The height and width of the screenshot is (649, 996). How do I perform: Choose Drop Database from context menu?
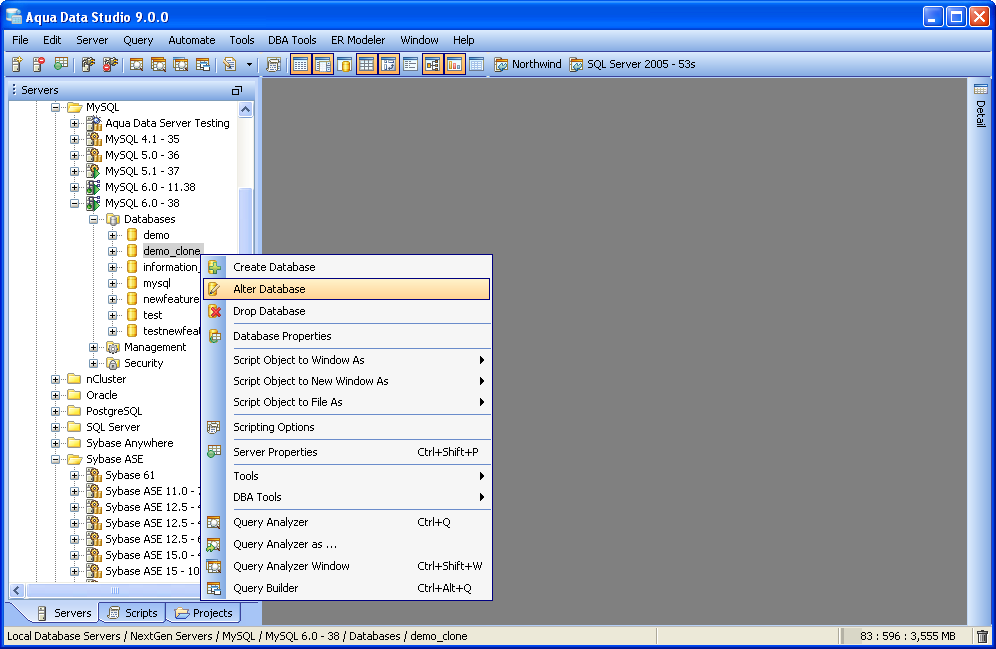[347, 311]
